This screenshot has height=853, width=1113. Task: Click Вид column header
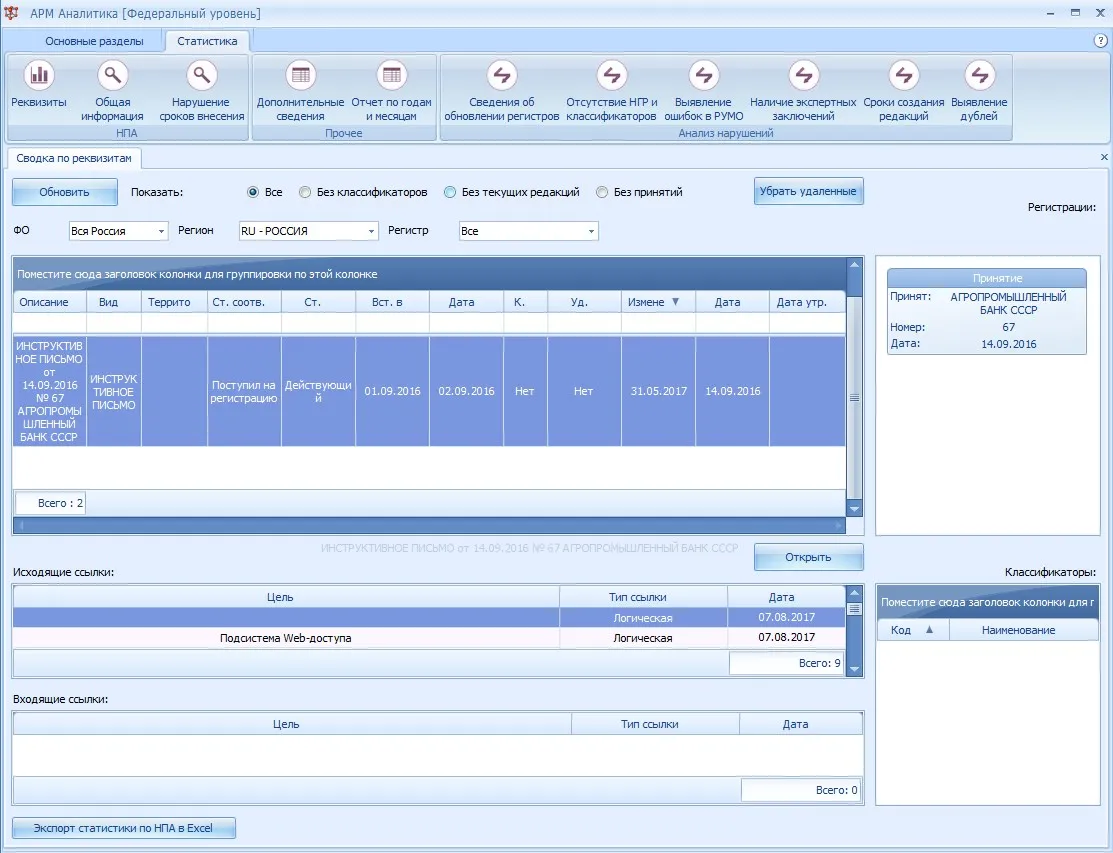[114, 302]
